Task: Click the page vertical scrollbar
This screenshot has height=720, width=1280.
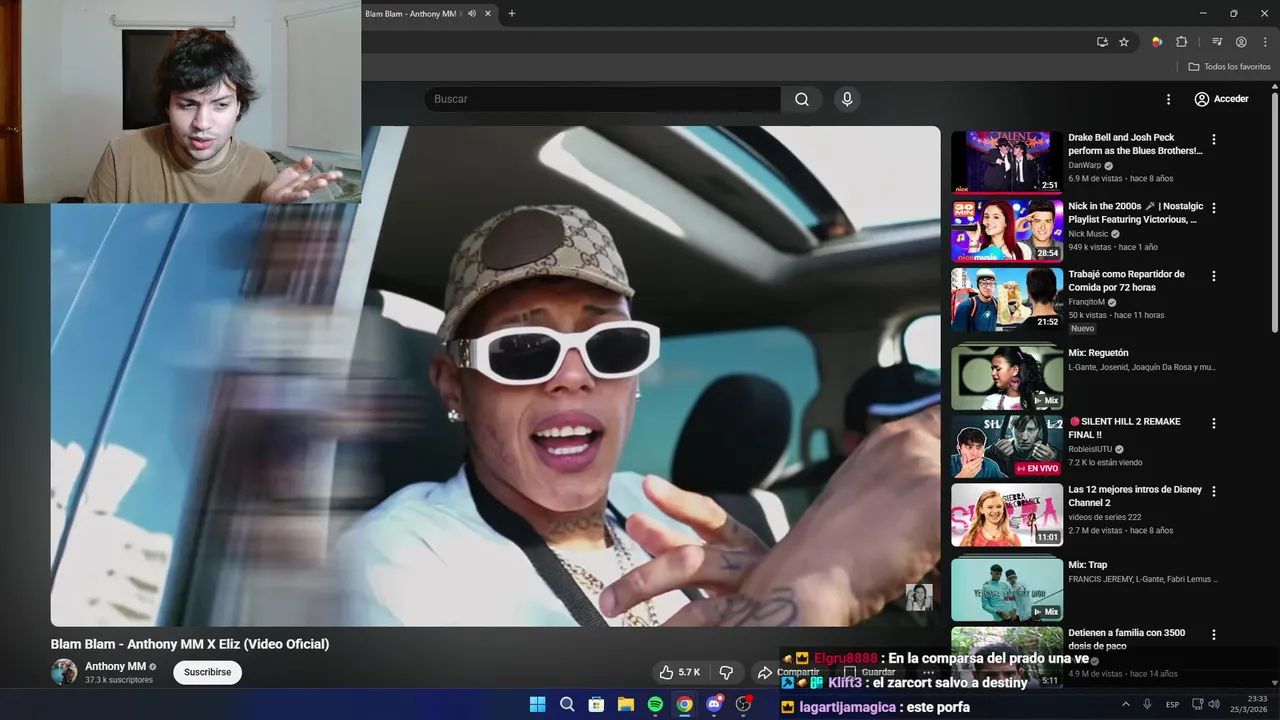Action: click(1275, 210)
